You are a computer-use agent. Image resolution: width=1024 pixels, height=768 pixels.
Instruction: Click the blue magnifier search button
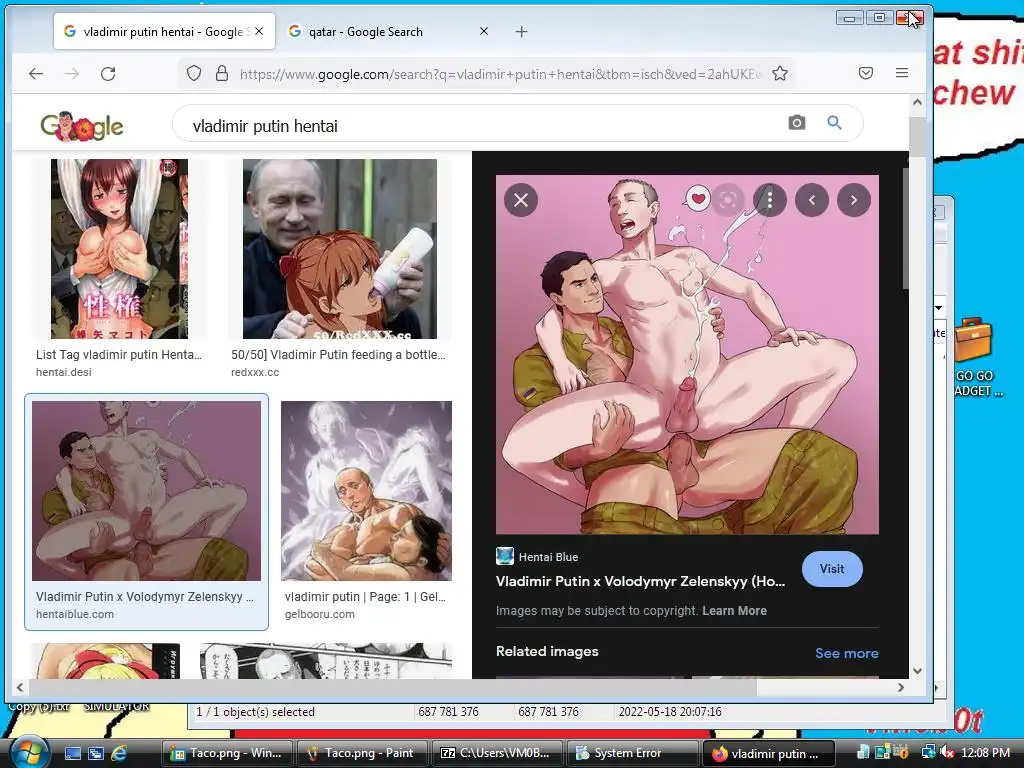pyautogui.click(x=834, y=122)
